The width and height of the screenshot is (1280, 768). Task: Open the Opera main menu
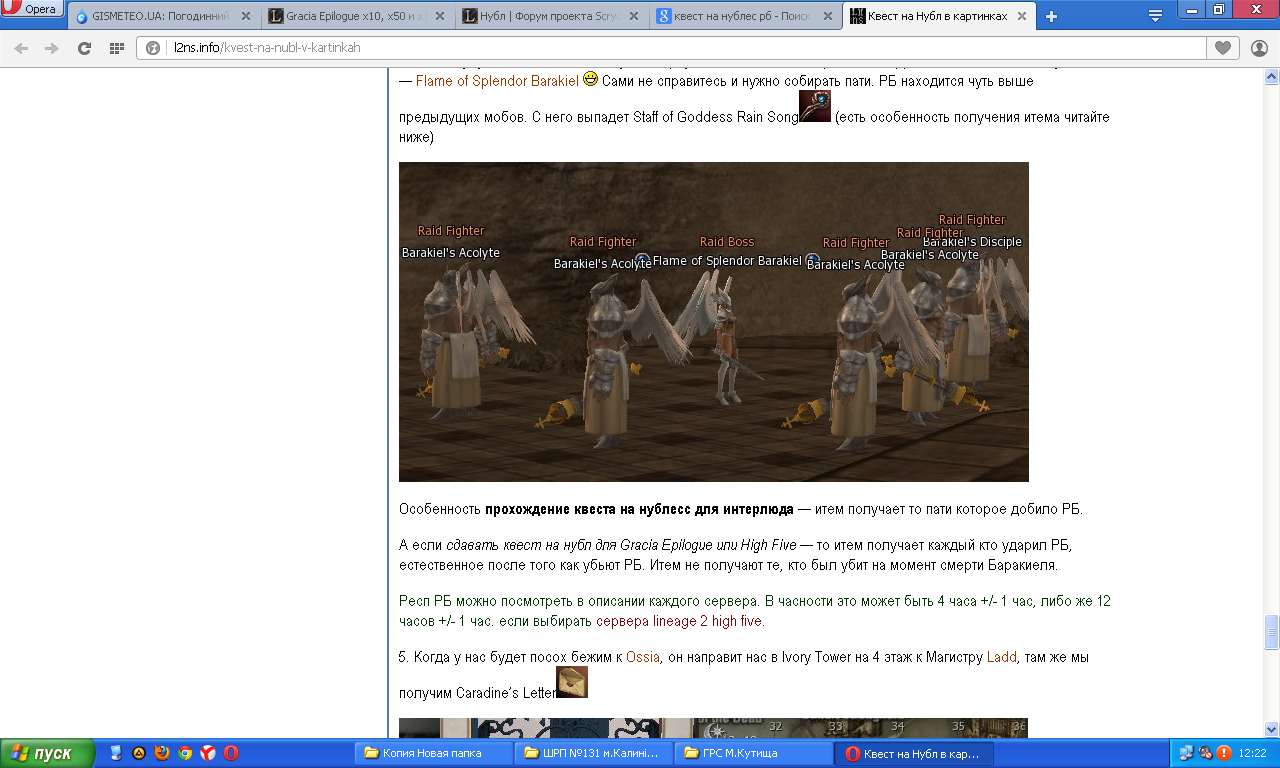pos(32,10)
